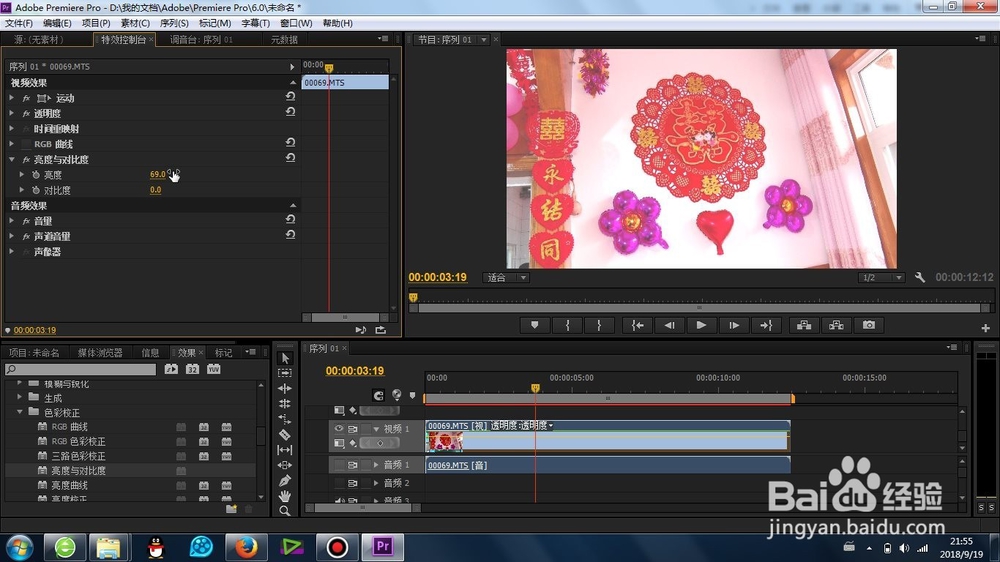Expand the 音量 audio effect

[11, 221]
